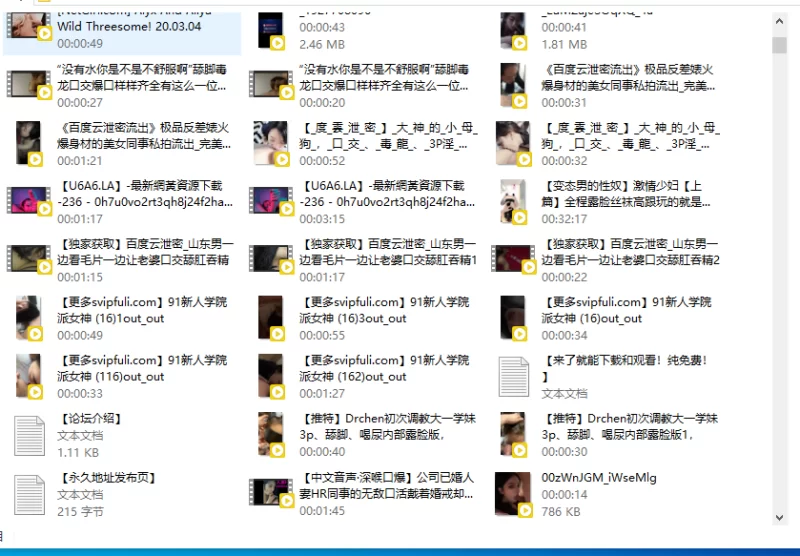Click the vertical scrollbar thumb
This screenshot has height=556, width=800.
779,45
